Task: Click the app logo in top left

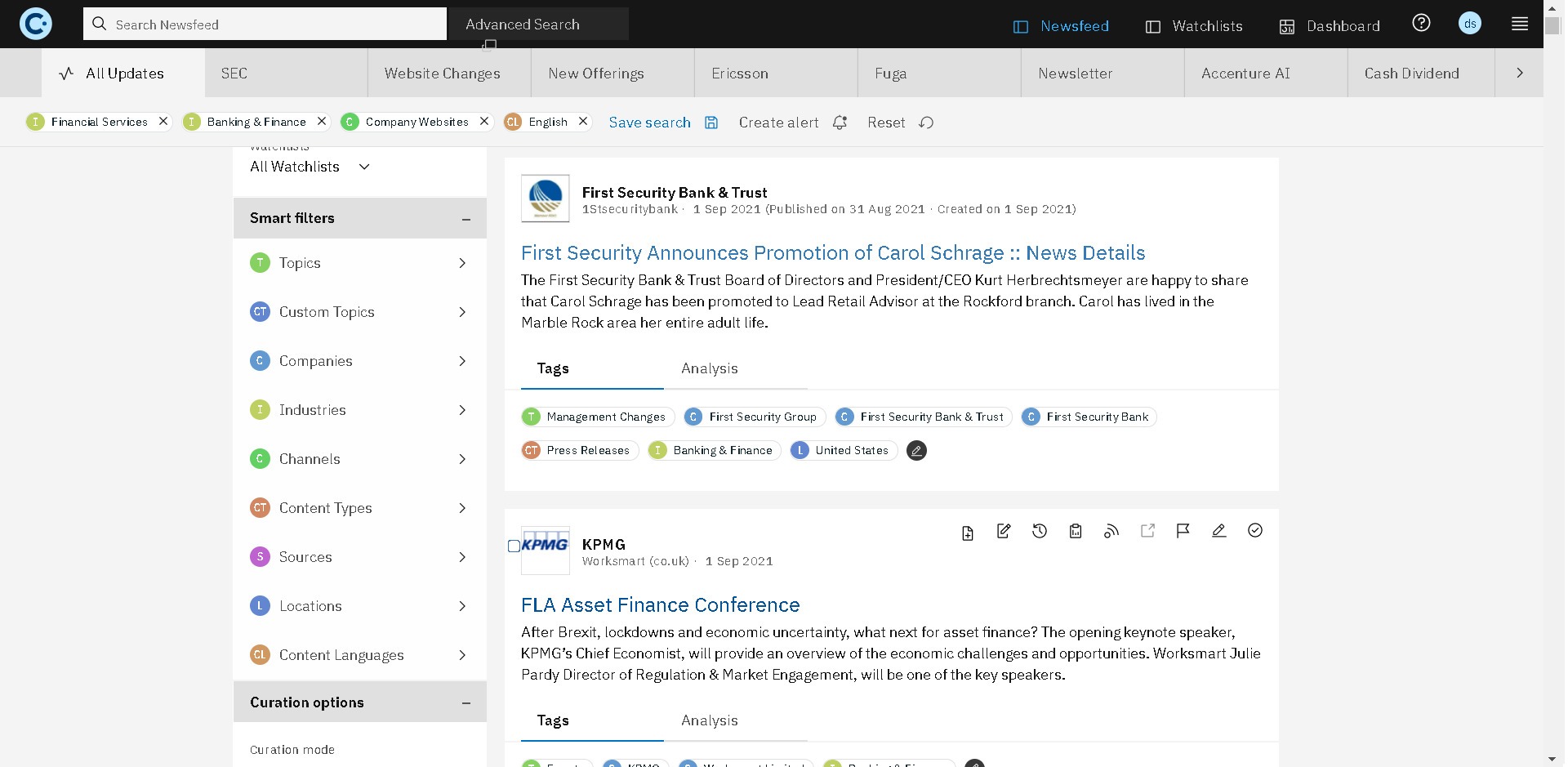Action: 36,24
